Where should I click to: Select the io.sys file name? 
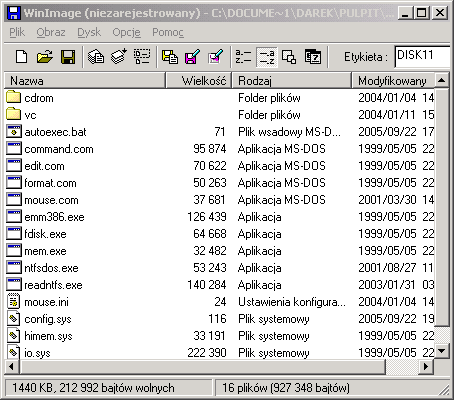pyautogui.click(x=37, y=353)
